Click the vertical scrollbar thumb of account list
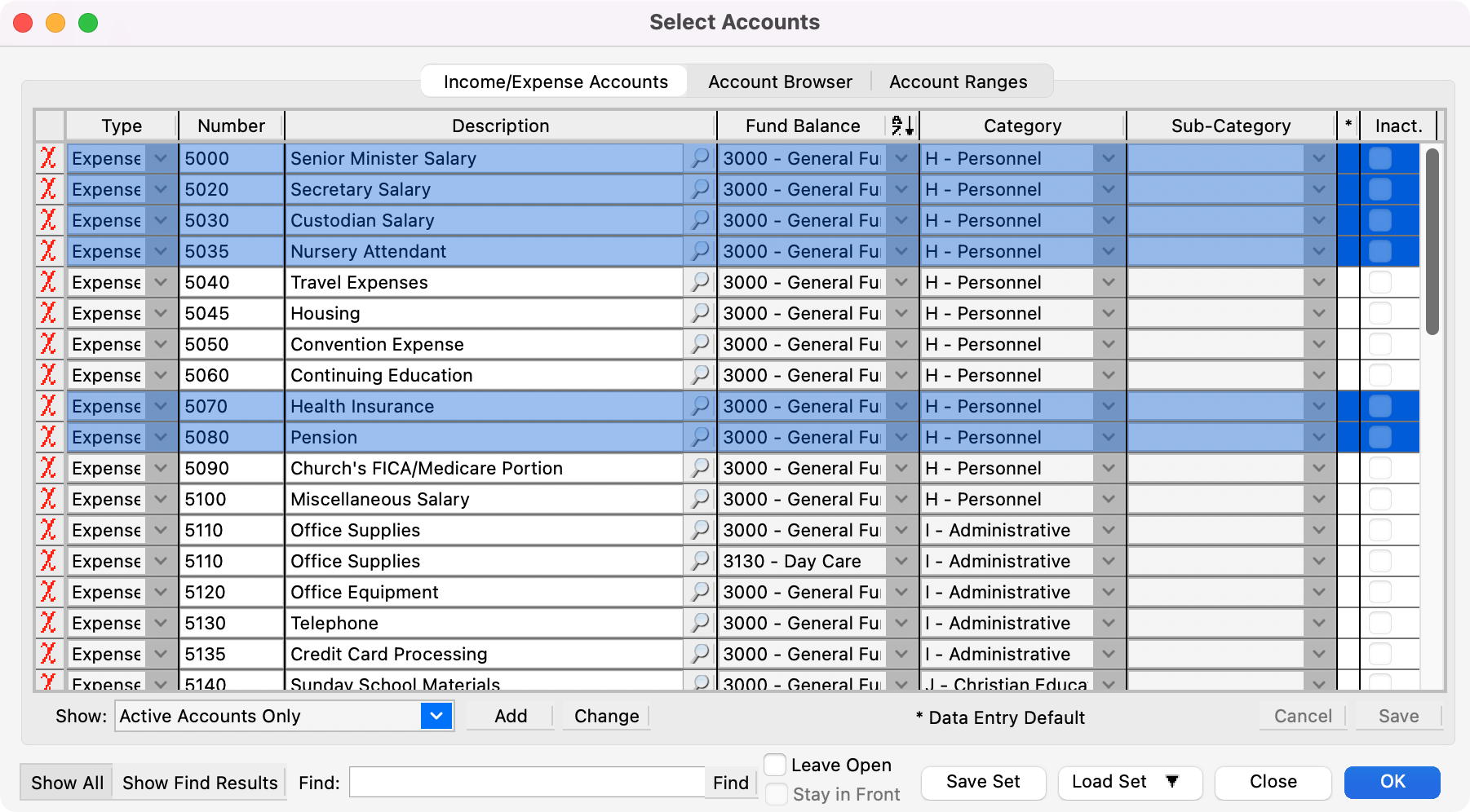 (1432, 241)
